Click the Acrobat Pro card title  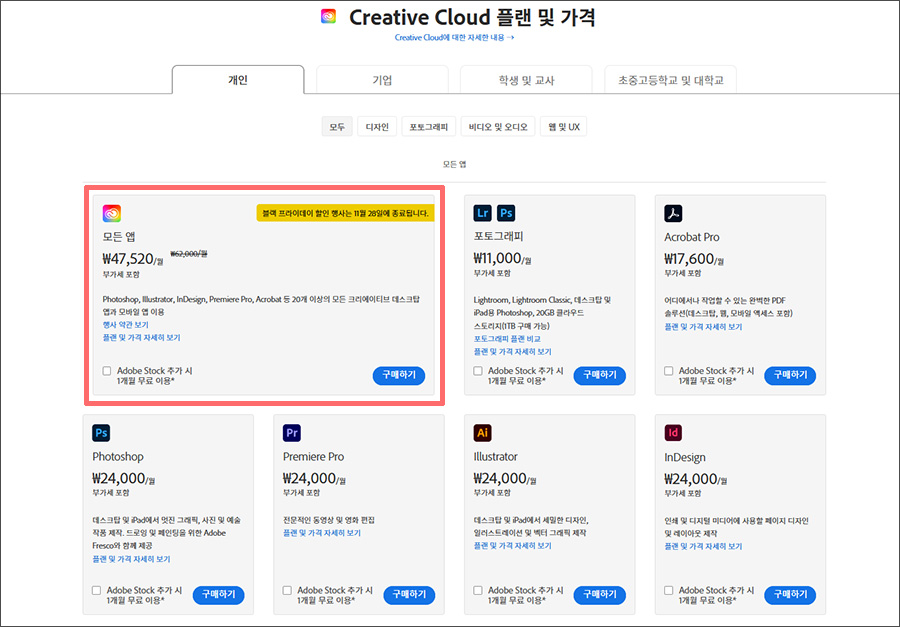(x=692, y=237)
